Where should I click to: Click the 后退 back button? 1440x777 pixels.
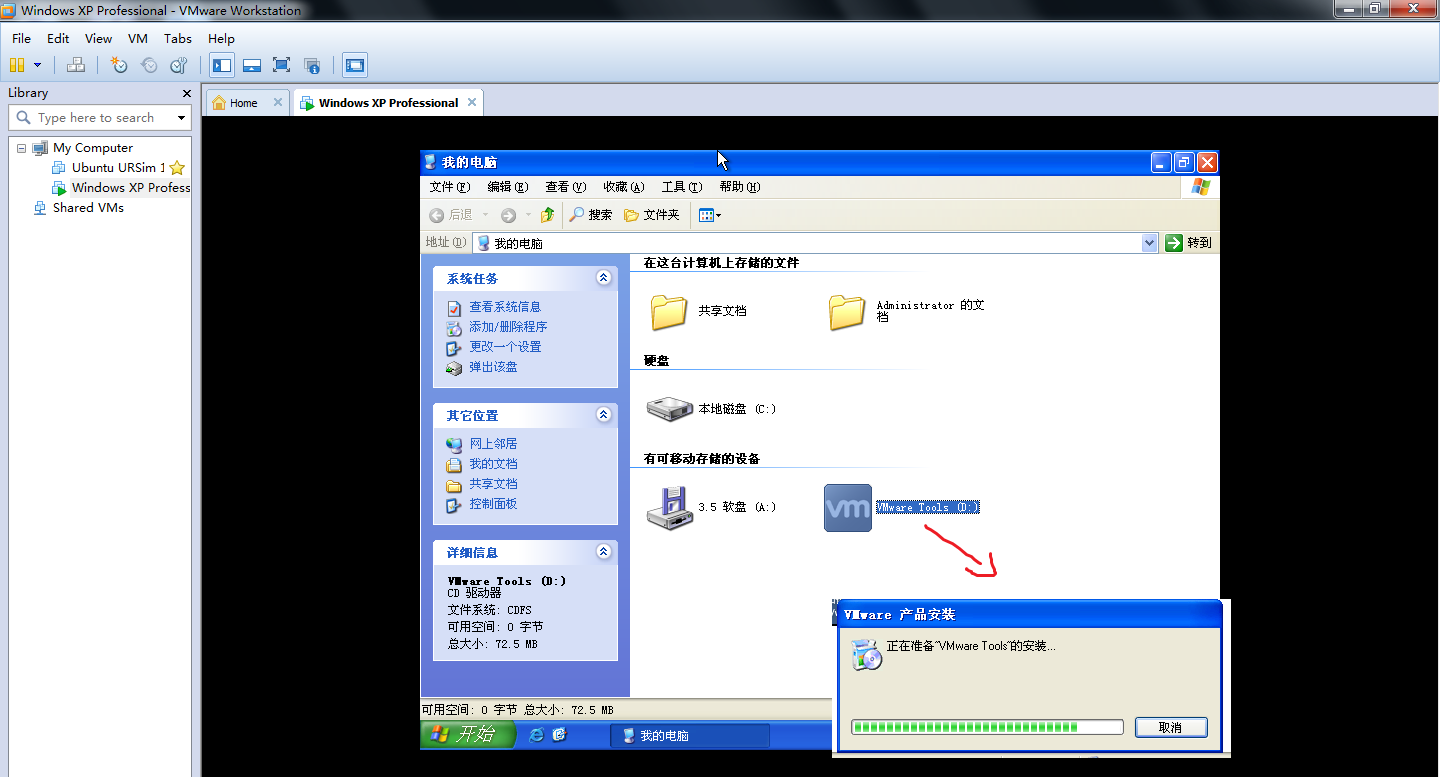[x=451, y=215]
